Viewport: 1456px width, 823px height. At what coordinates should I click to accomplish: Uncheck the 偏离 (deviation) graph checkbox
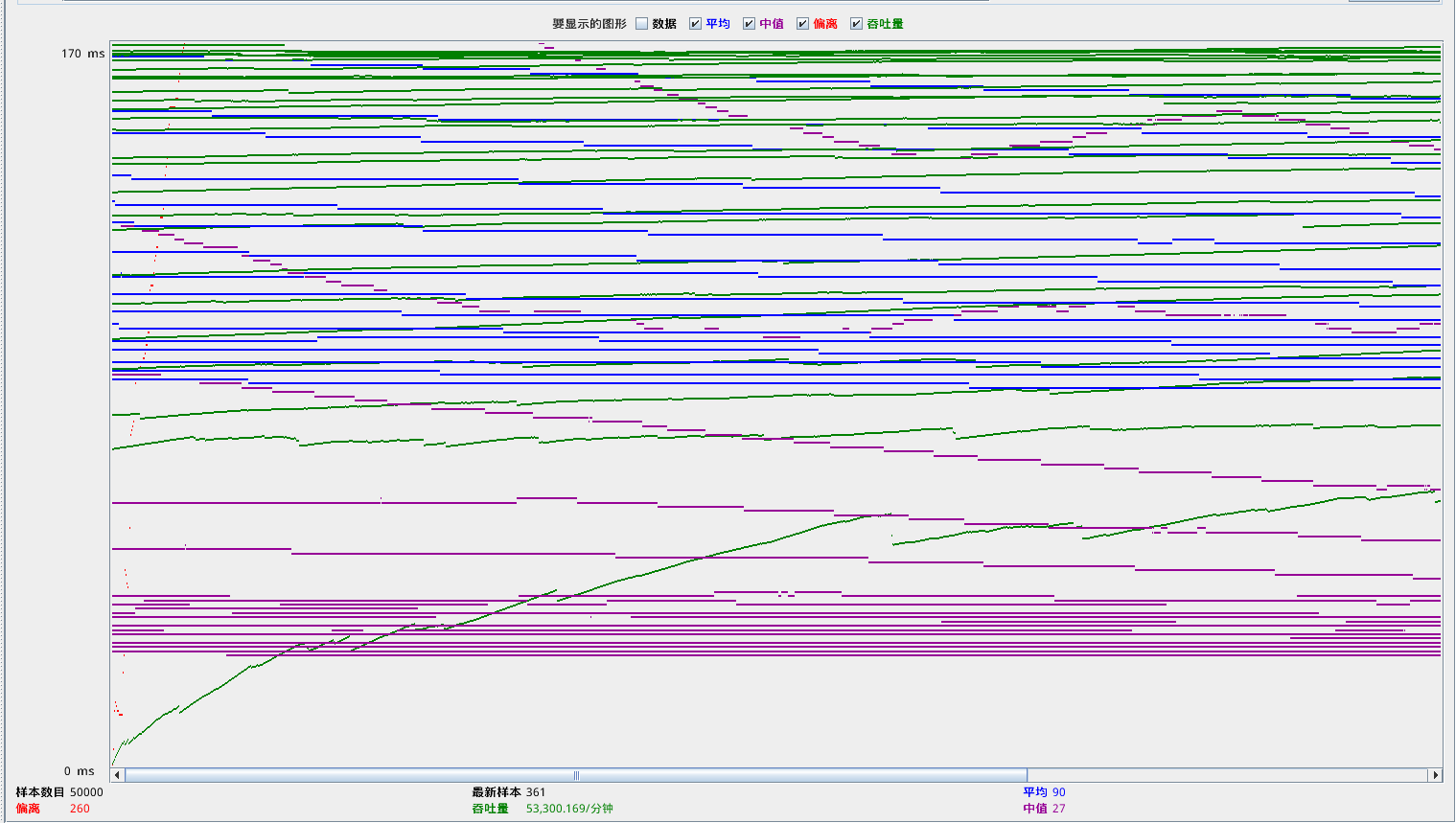(x=803, y=24)
